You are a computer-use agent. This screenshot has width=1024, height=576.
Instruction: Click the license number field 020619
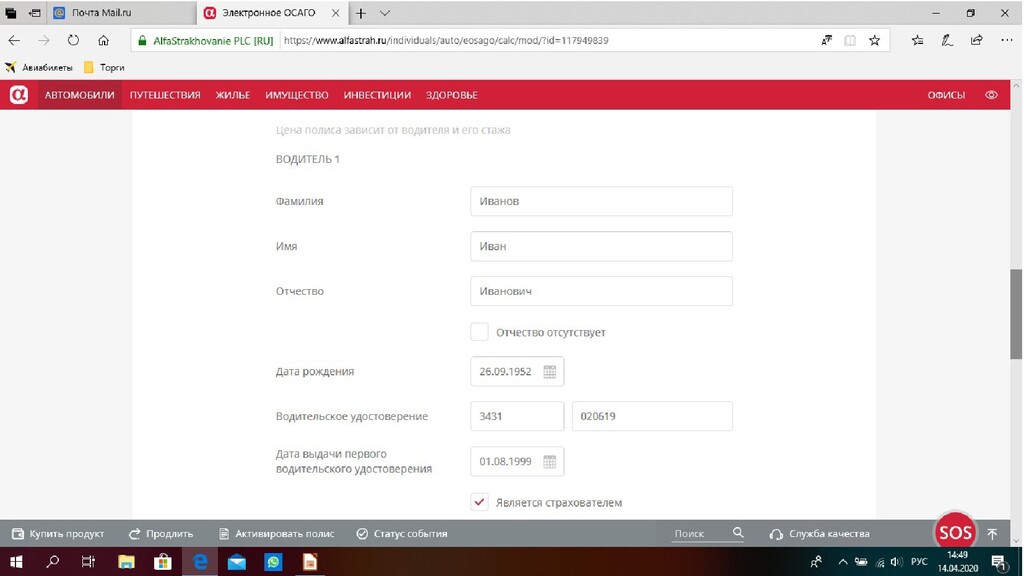pos(652,416)
